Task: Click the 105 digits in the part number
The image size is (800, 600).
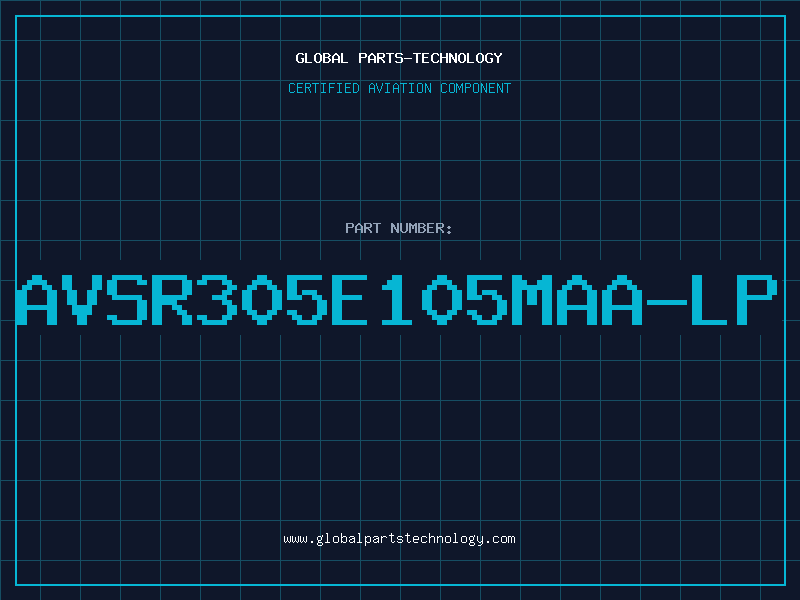Action: pyautogui.click(x=444, y=299)
